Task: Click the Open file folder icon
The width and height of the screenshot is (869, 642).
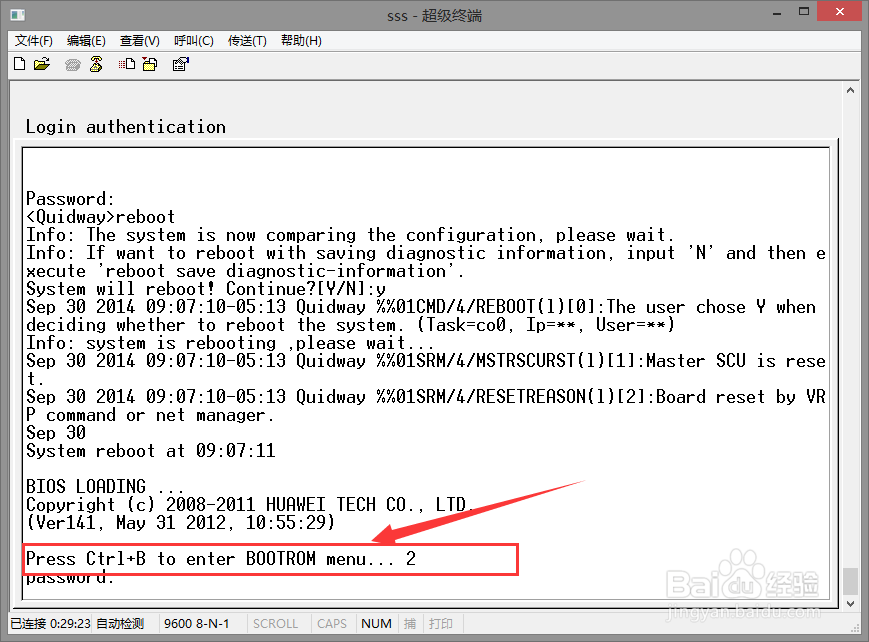Action: click(x=41, y=65)
